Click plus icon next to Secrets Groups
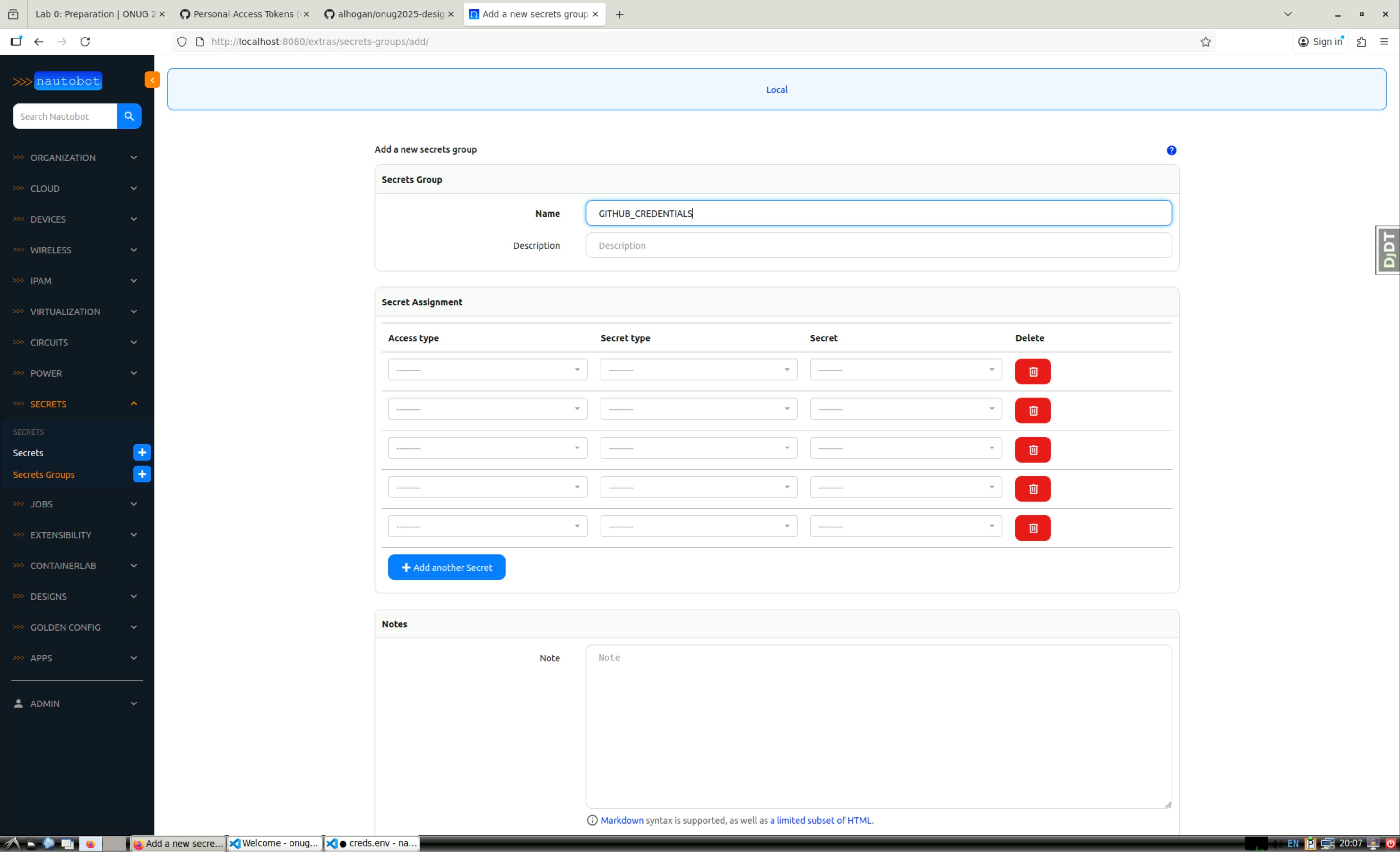Screen dimensions: 1400x852 pyautogui.click(x=142, y=474)
